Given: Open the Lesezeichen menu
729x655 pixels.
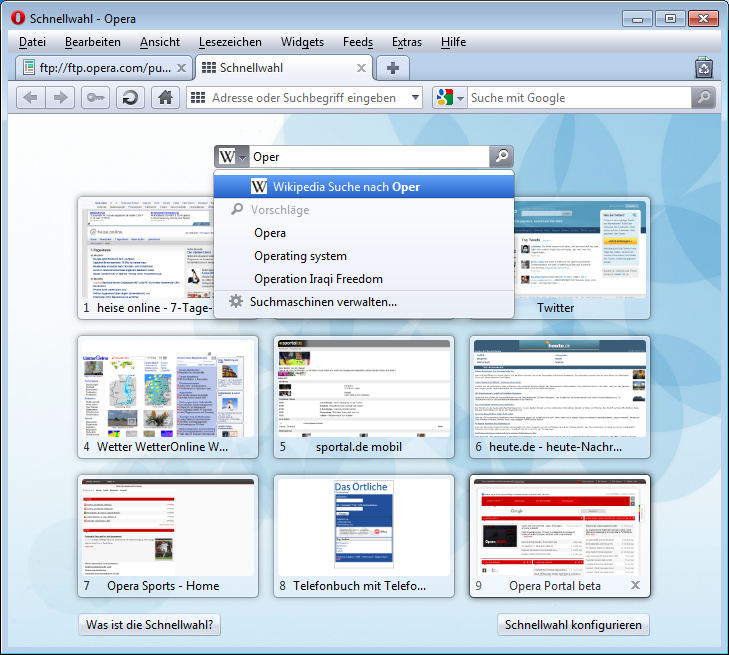Looking at the screenshot, I should (230, 42).
